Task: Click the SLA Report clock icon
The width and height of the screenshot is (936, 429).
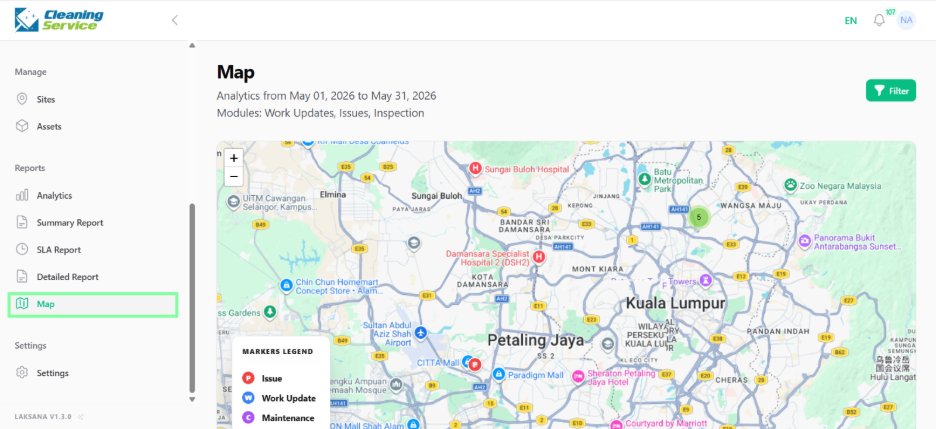Action: [x=22, y=249]
